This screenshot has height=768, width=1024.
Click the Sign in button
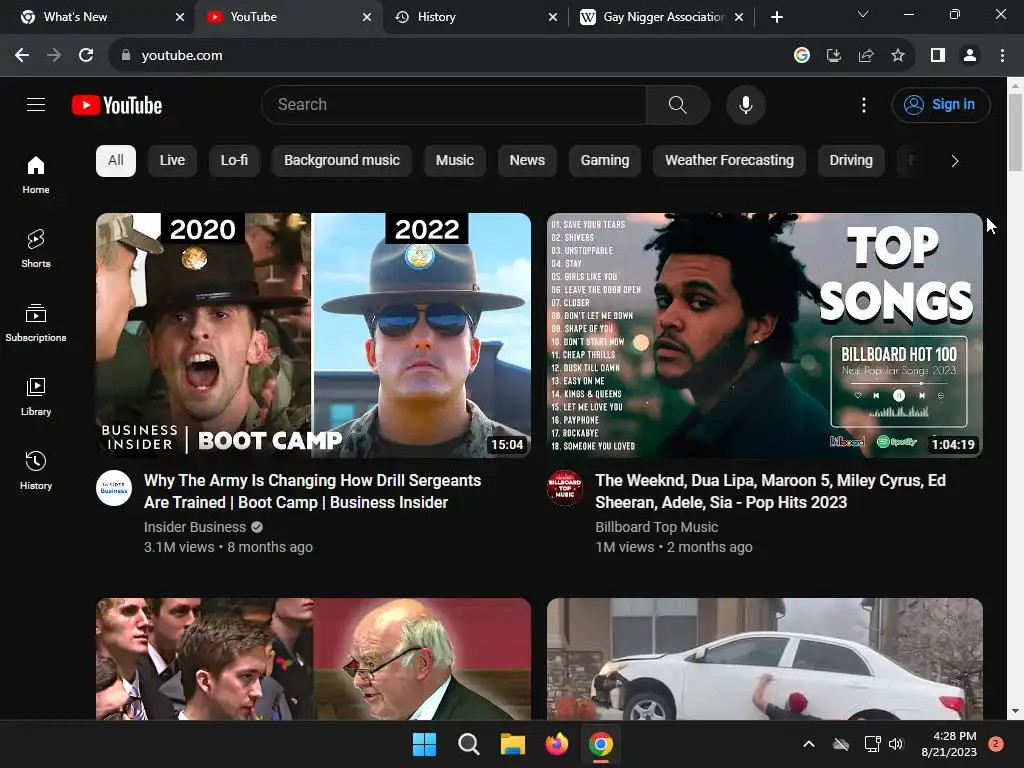click(x=941, y=104)
